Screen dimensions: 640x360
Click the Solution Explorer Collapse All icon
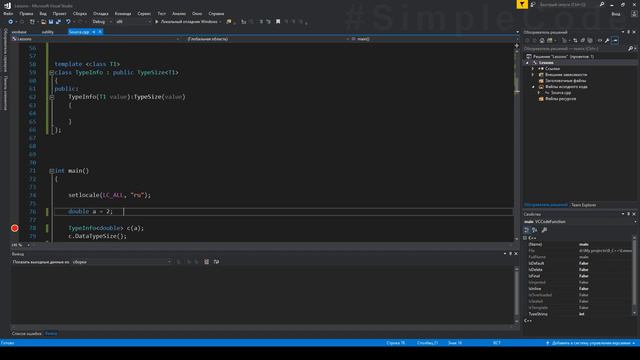(582, 40)
